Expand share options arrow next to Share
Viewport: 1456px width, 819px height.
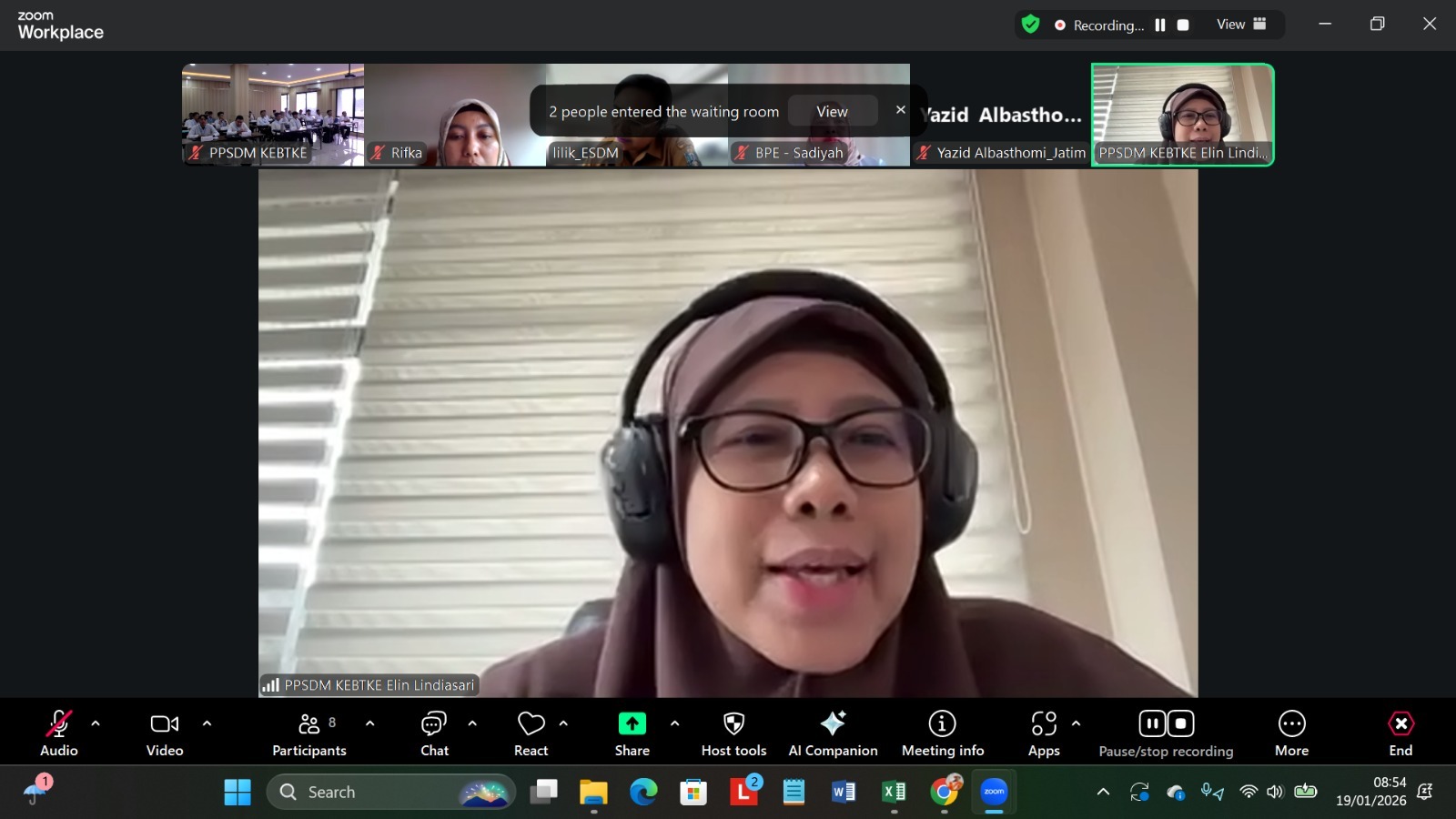pyautogui.click(x=674, y=724)
